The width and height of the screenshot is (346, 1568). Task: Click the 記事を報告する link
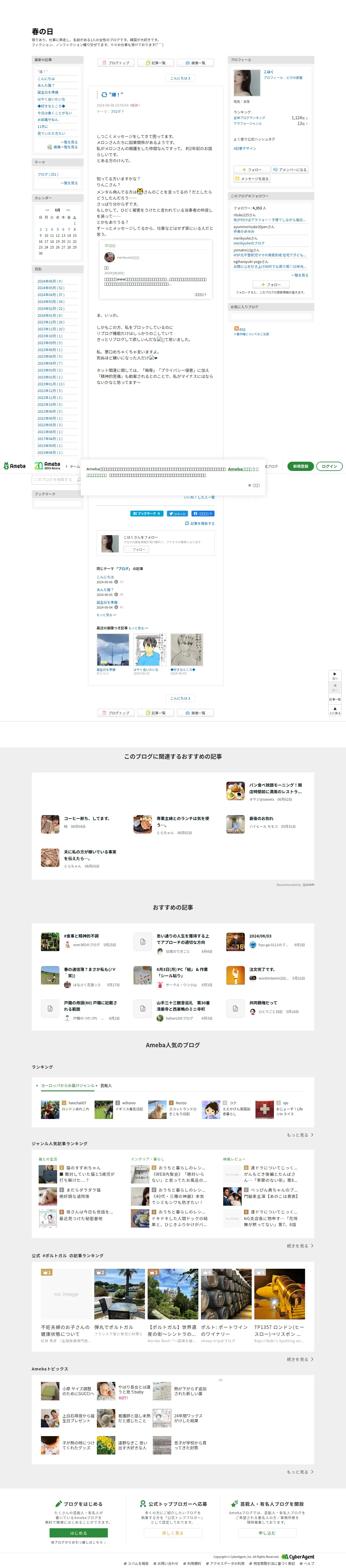click(x=200, y=523)
